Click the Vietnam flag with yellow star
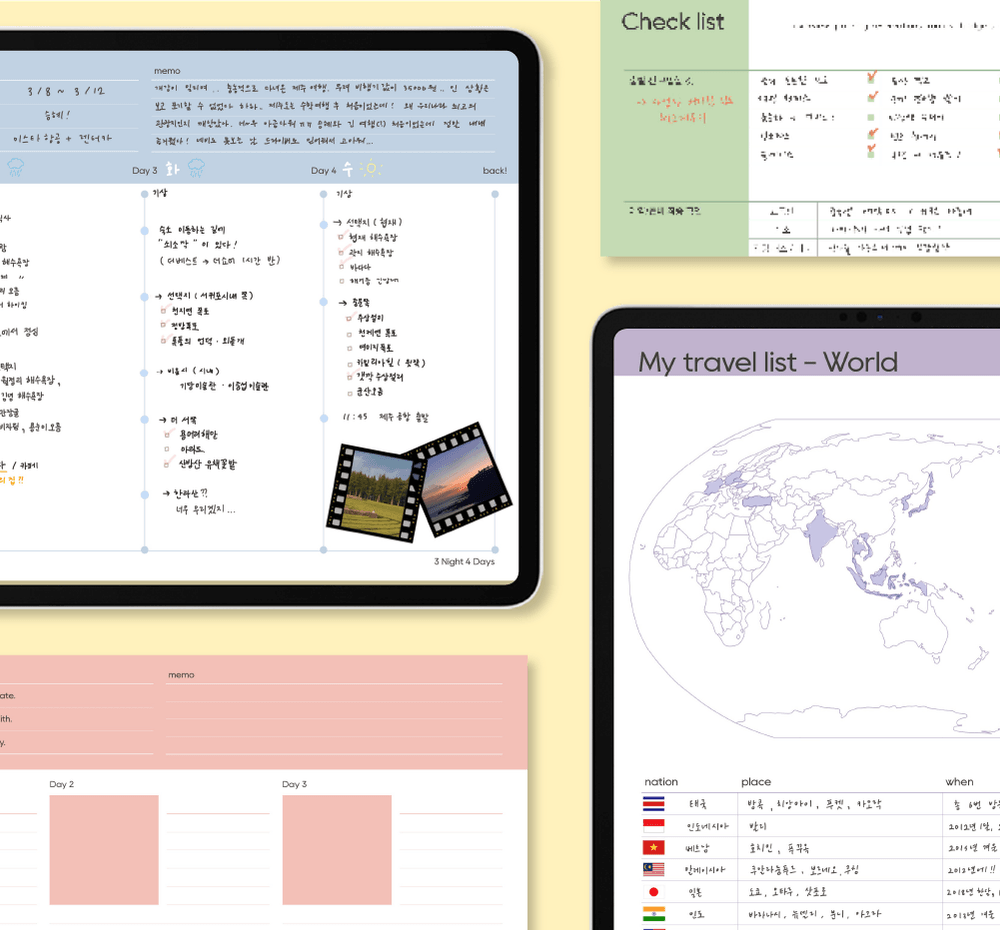1000x930 pixels. [654, 848]
